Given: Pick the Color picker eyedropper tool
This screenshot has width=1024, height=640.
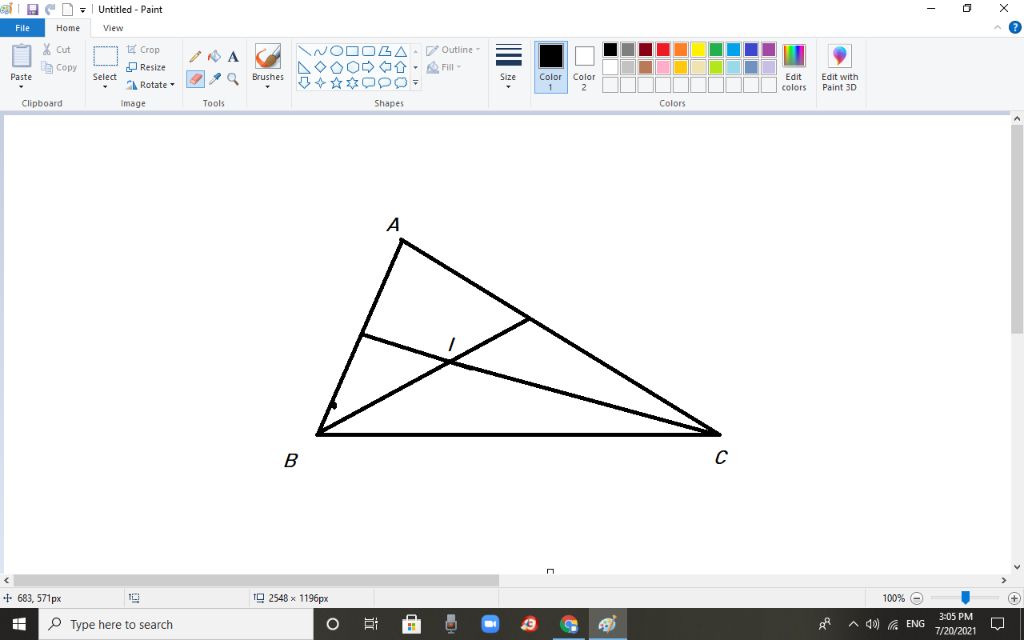Looking at the screenshot, I should pyautogui.click(x=214, y=79).
